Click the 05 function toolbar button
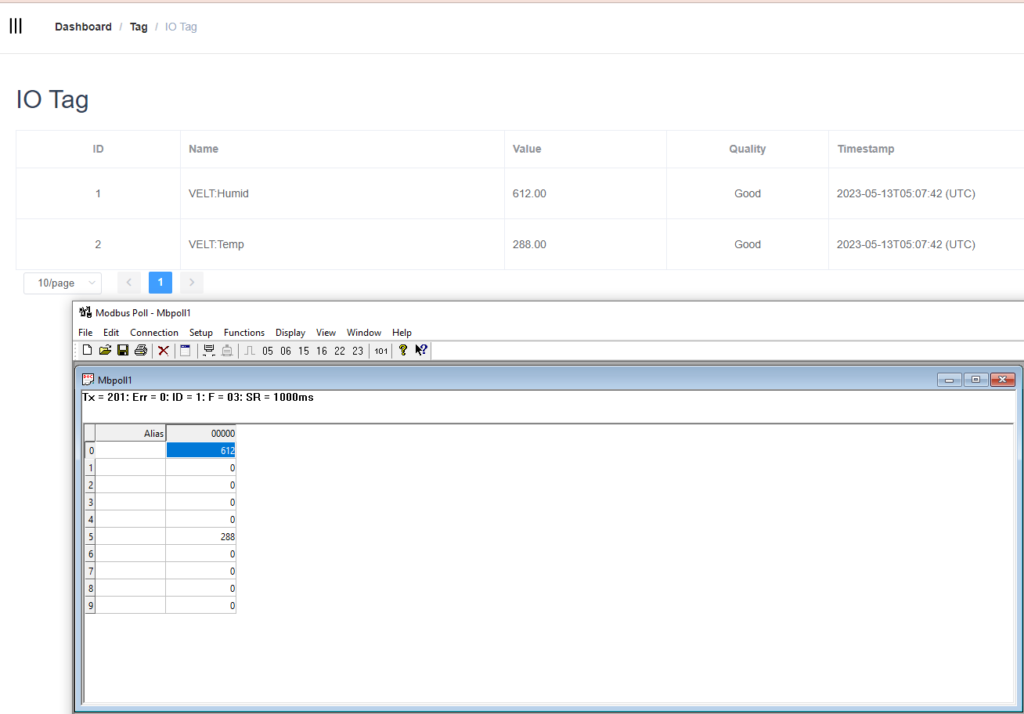This screenshot has width=1024, height=714. [268, 351]
